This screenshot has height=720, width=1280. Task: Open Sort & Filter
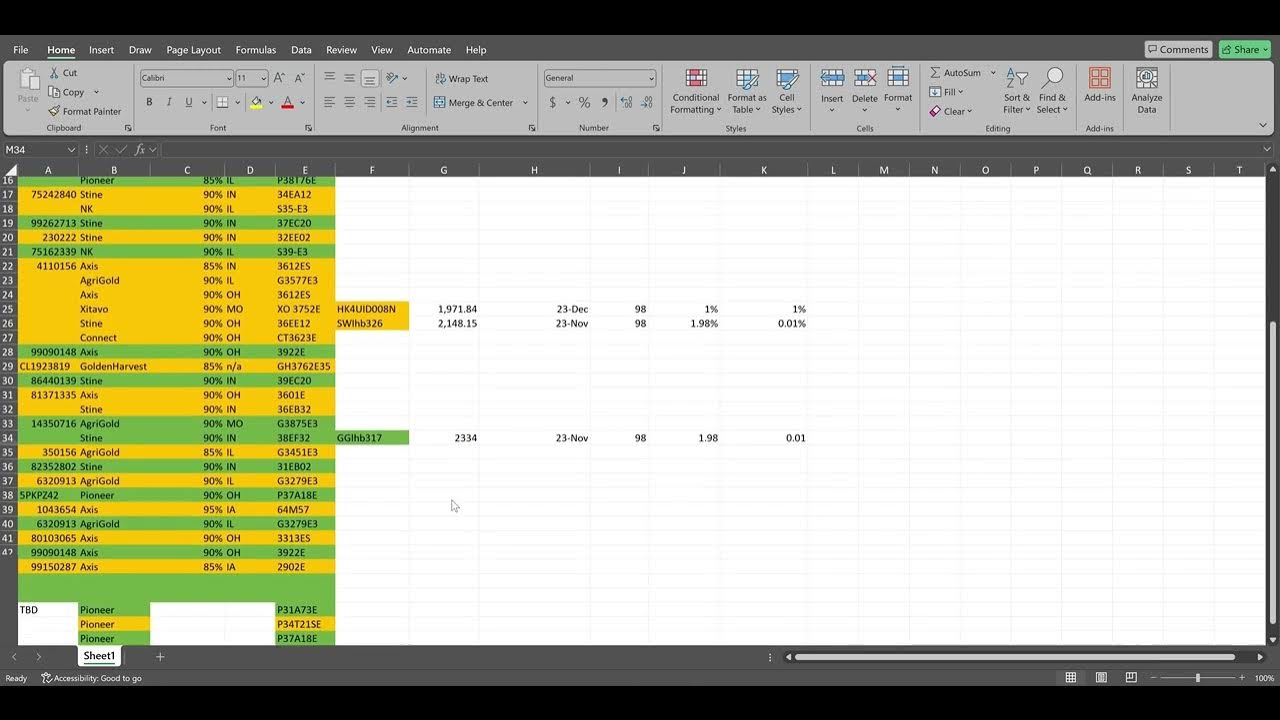[x=1017, y=91]
